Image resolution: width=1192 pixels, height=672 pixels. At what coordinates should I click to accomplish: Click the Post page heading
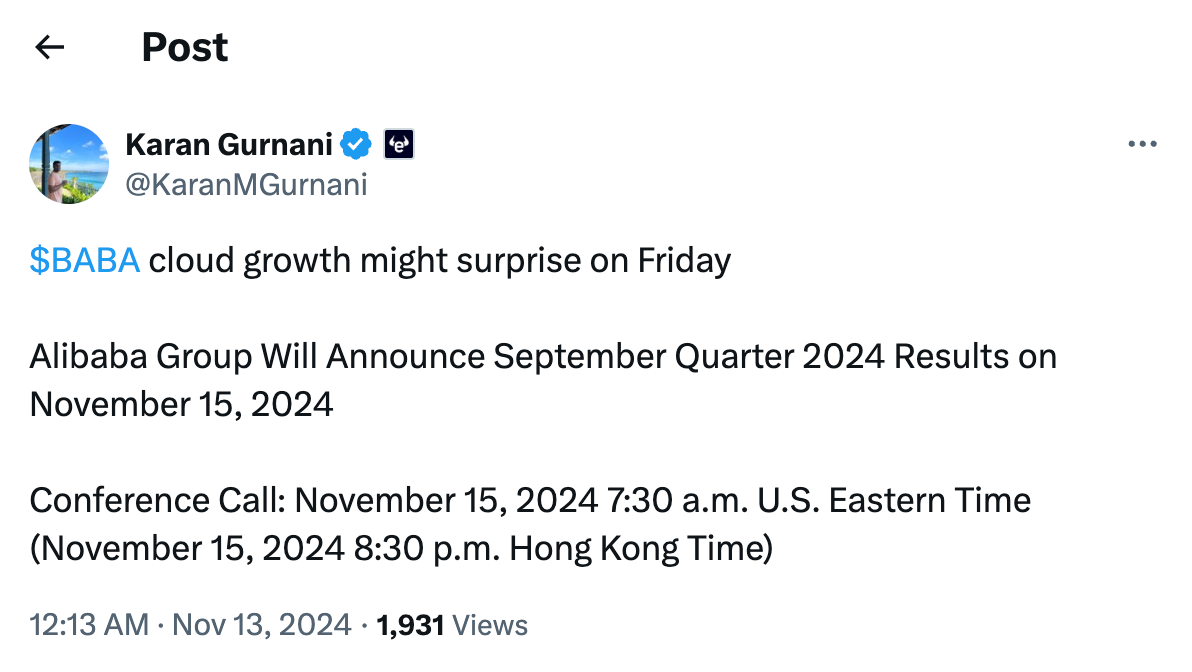click(185, 47)
